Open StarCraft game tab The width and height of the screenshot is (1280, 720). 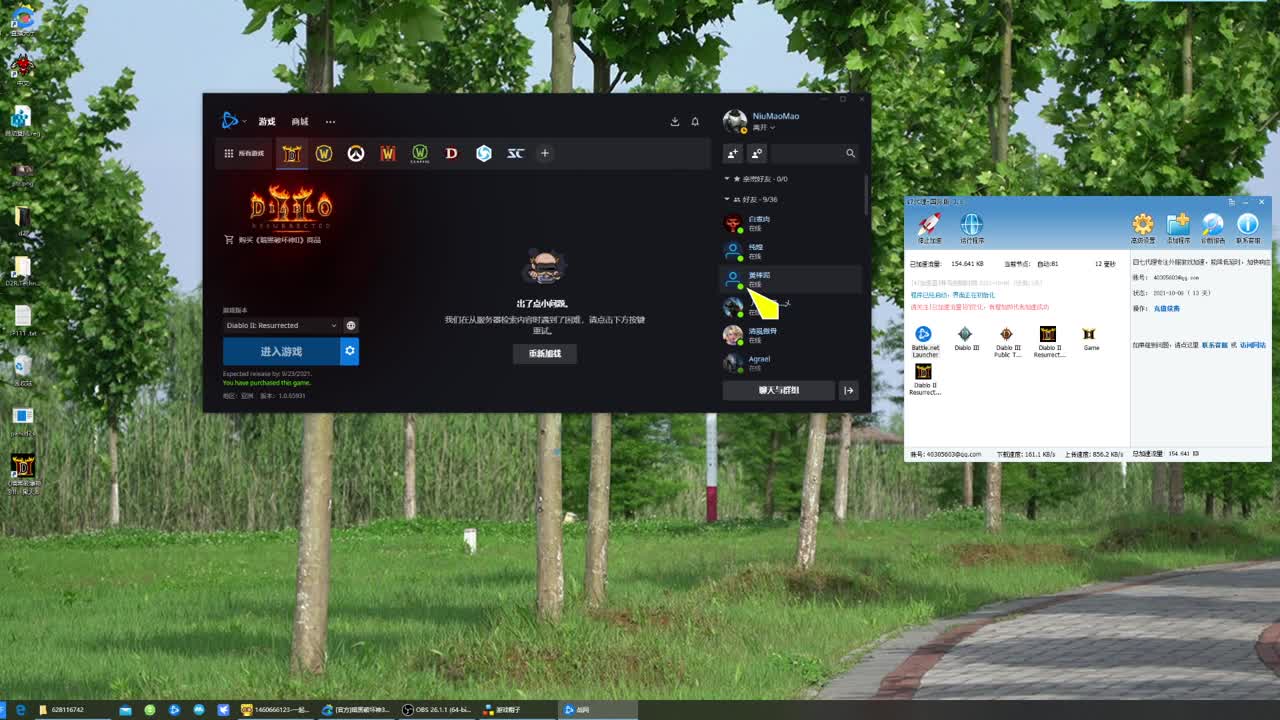click(516, 153)
